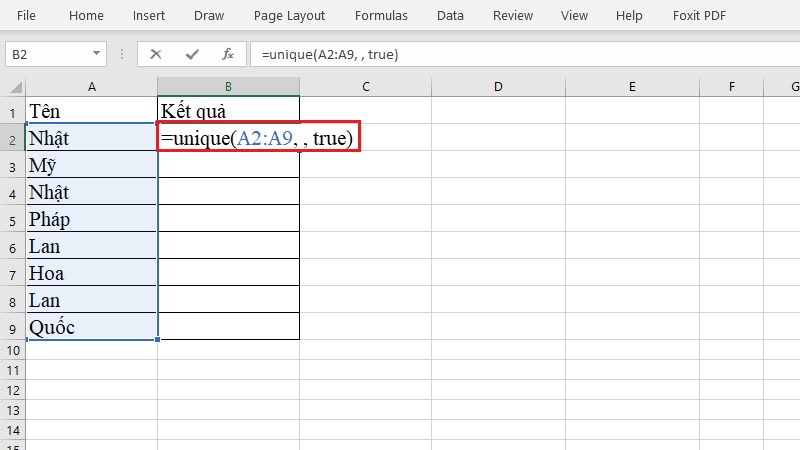
Task: Click the formula bar options three-dot handle
Action: point(122,54)
